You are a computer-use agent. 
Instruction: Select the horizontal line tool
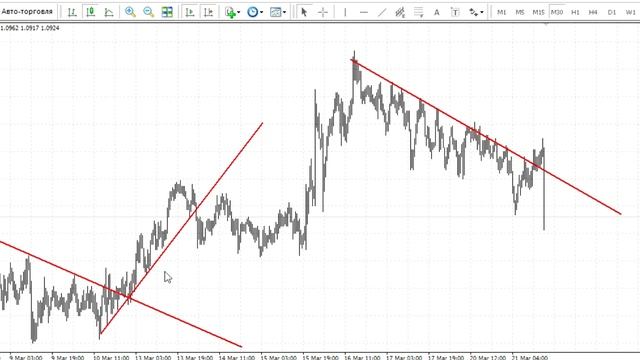(364, 12)
